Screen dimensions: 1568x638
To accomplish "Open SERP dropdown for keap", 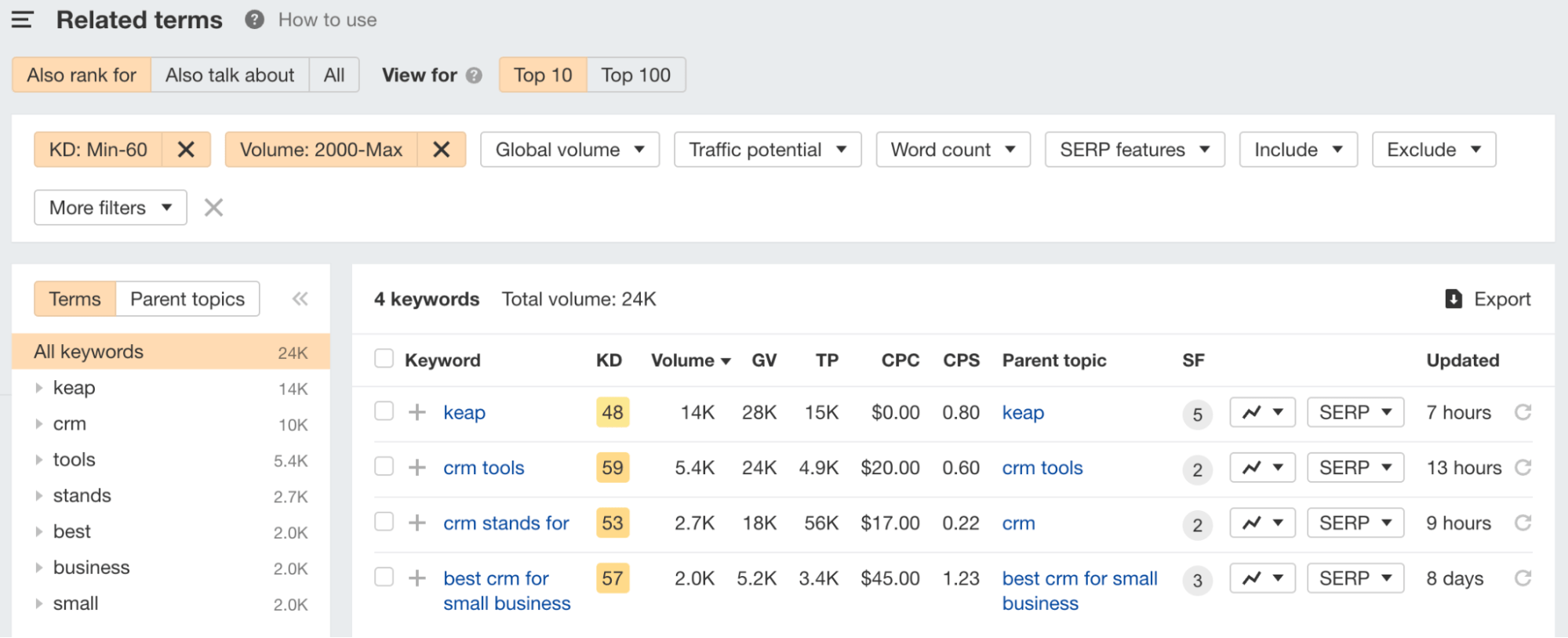I will 1355,412.
